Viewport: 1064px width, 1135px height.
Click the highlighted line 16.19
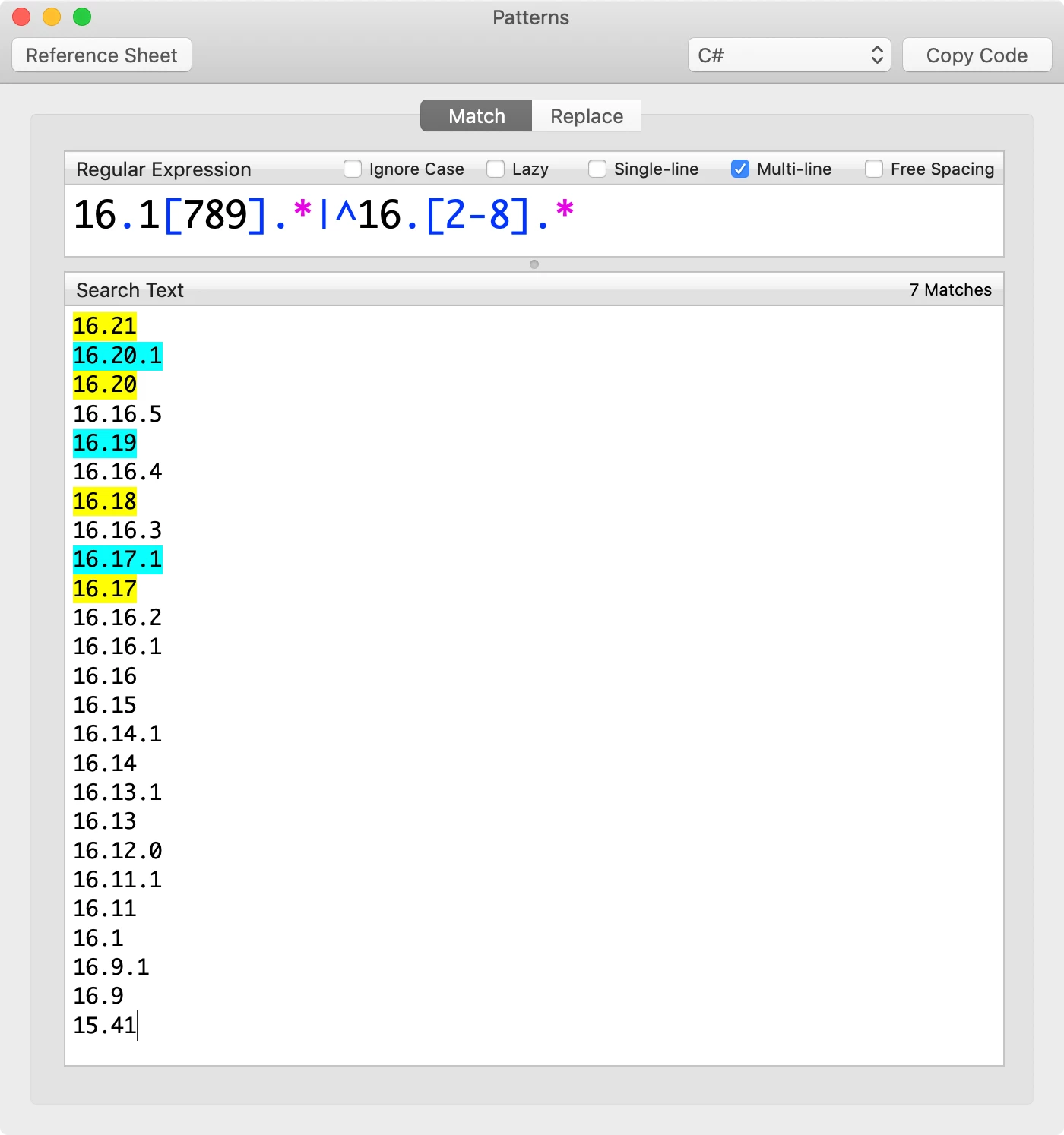click(105, 443)
